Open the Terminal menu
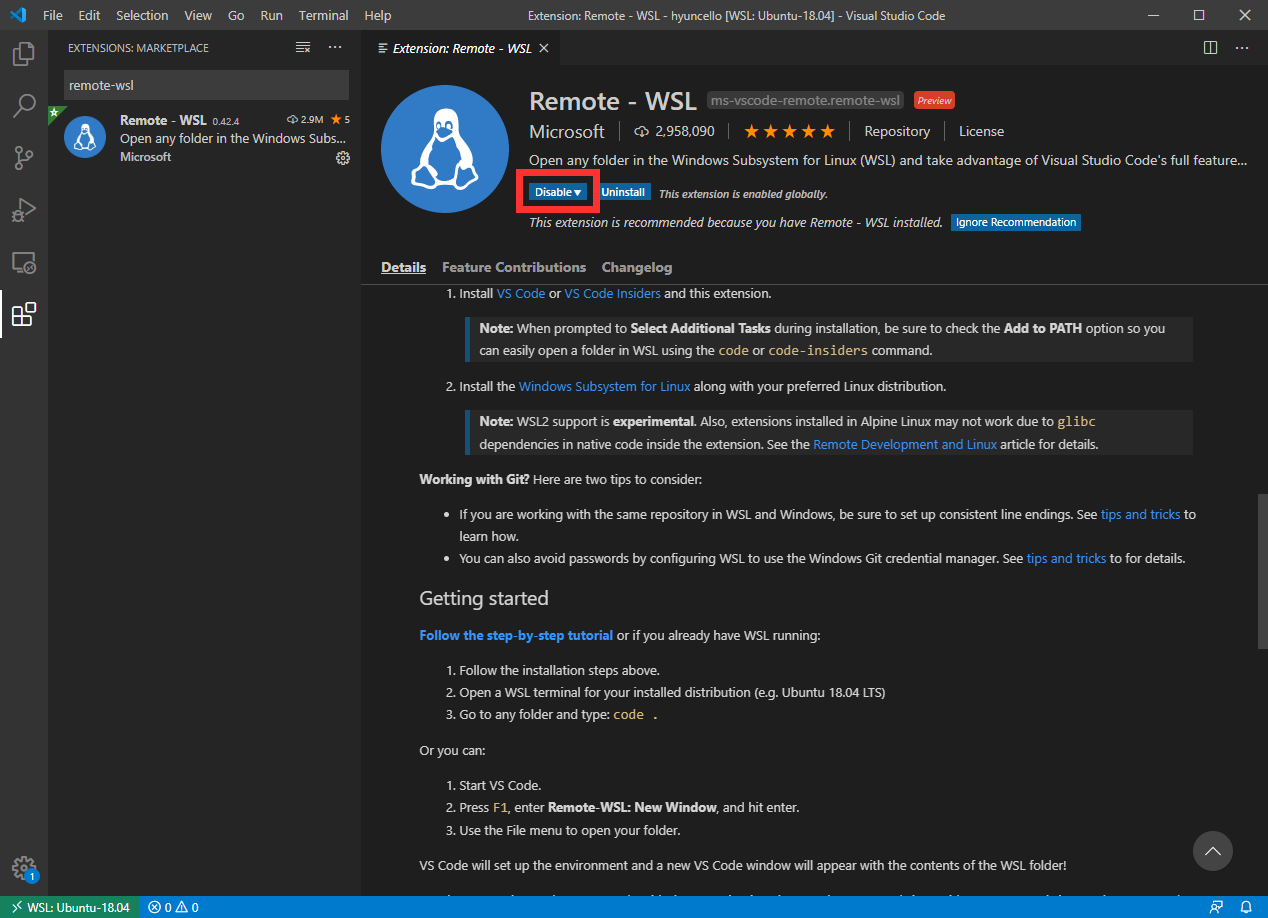The image size is (1268, 918). tap(324, 16)
